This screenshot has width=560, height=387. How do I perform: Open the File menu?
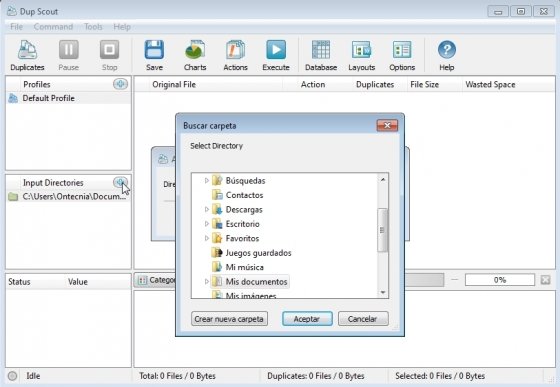coord(16,27)
